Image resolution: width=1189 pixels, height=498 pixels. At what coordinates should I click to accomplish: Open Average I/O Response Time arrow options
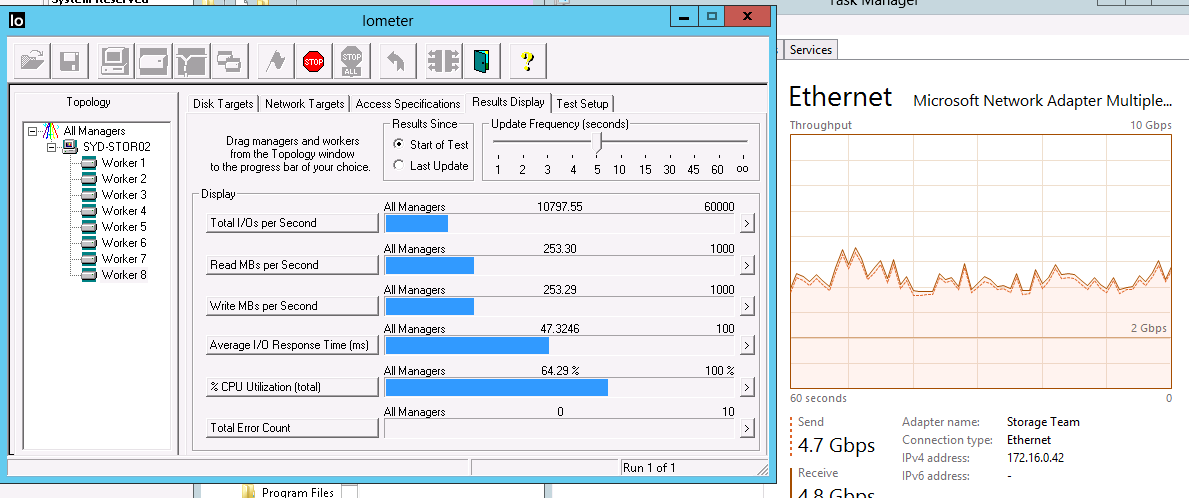pos(747,346)
